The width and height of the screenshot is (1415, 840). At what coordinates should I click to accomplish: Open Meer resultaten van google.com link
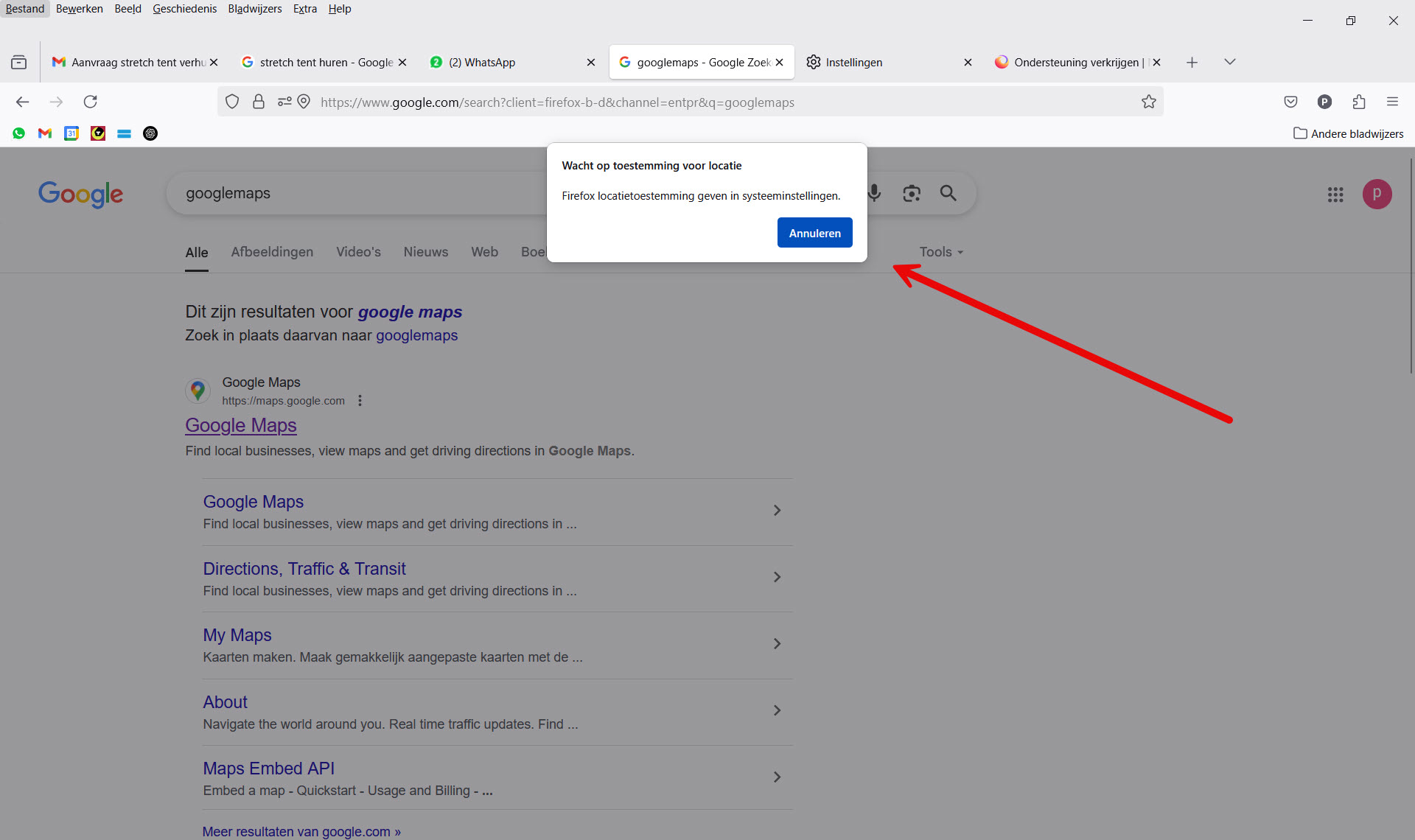tap(301, 831)
